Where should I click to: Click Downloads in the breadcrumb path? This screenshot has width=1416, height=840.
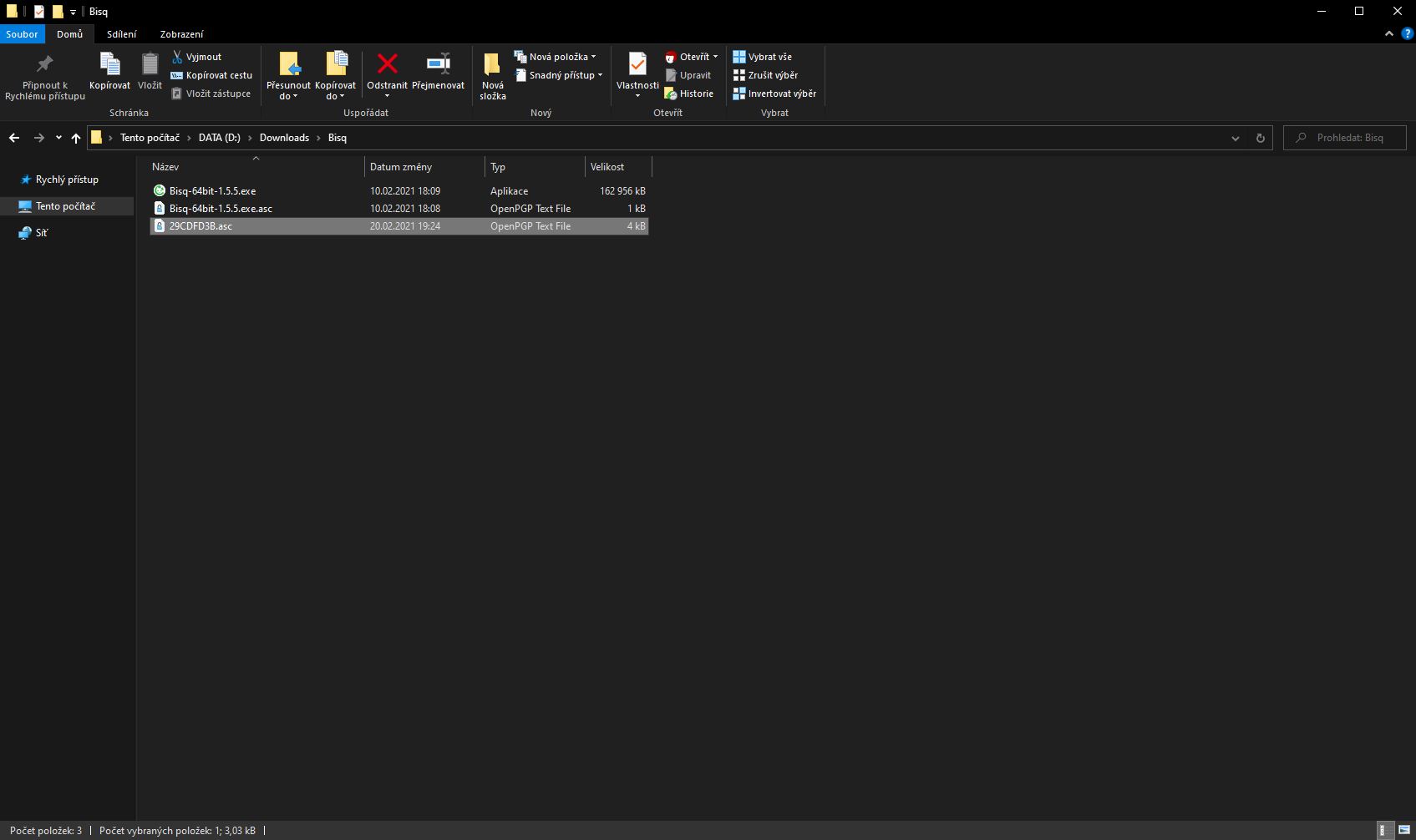click(284, 138)
